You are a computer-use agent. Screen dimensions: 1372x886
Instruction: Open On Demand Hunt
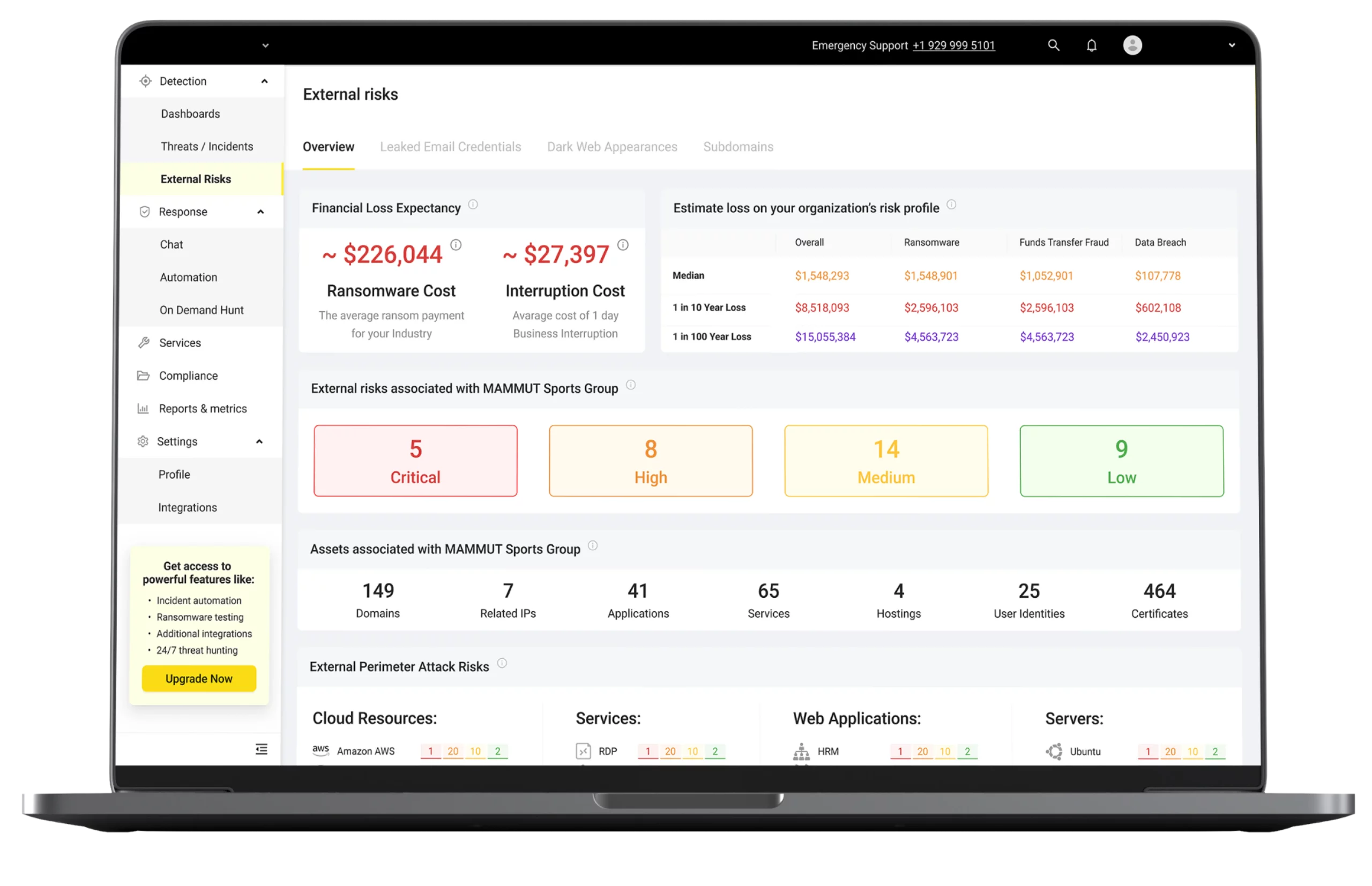[202, 310]
